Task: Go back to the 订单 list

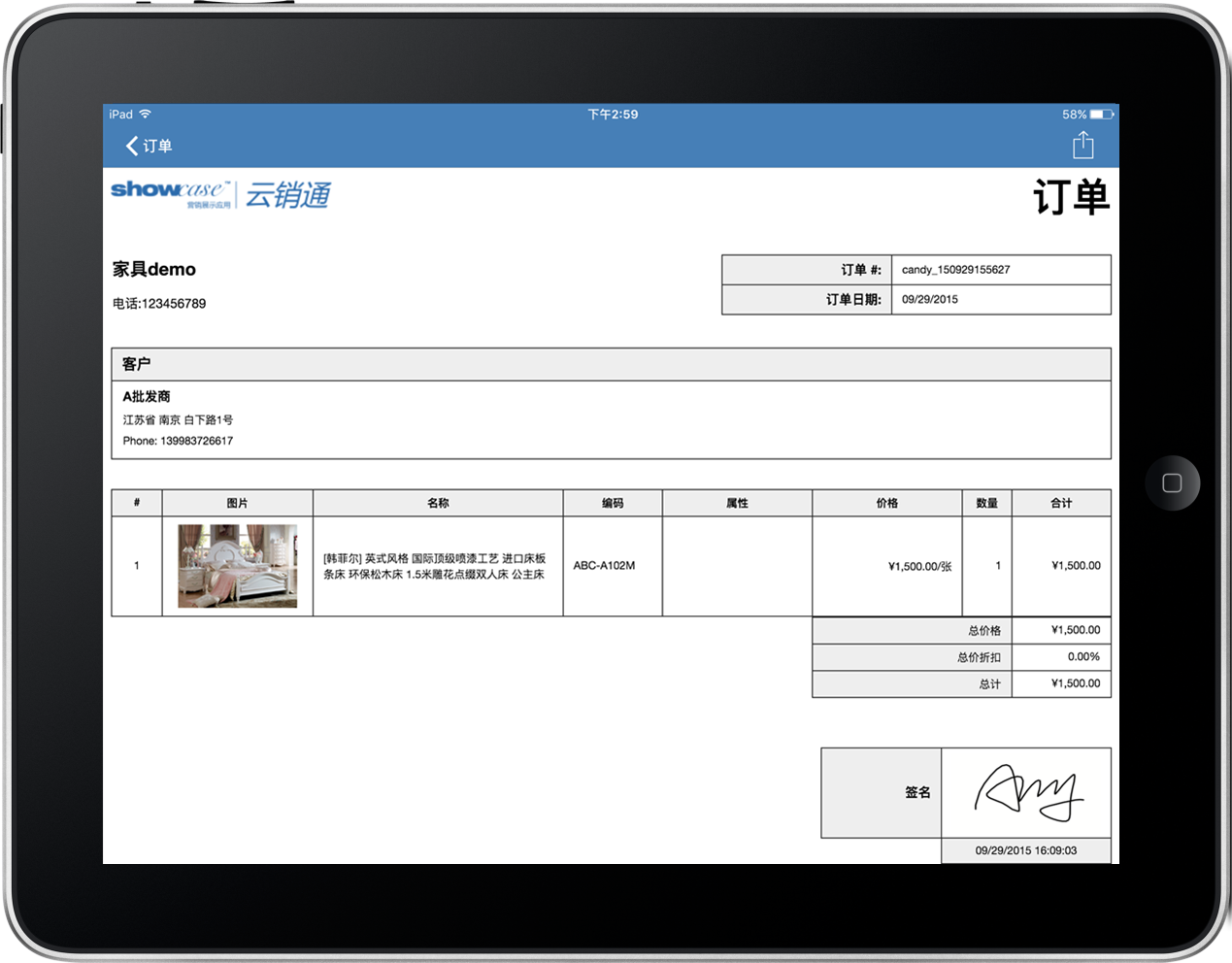Action: pos(149,146)
